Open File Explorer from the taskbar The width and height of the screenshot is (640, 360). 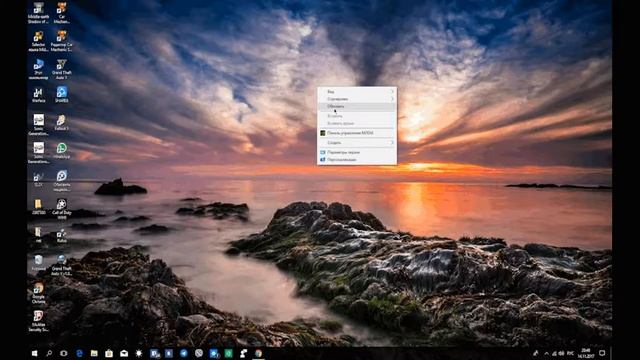click(x=94, y=353)
